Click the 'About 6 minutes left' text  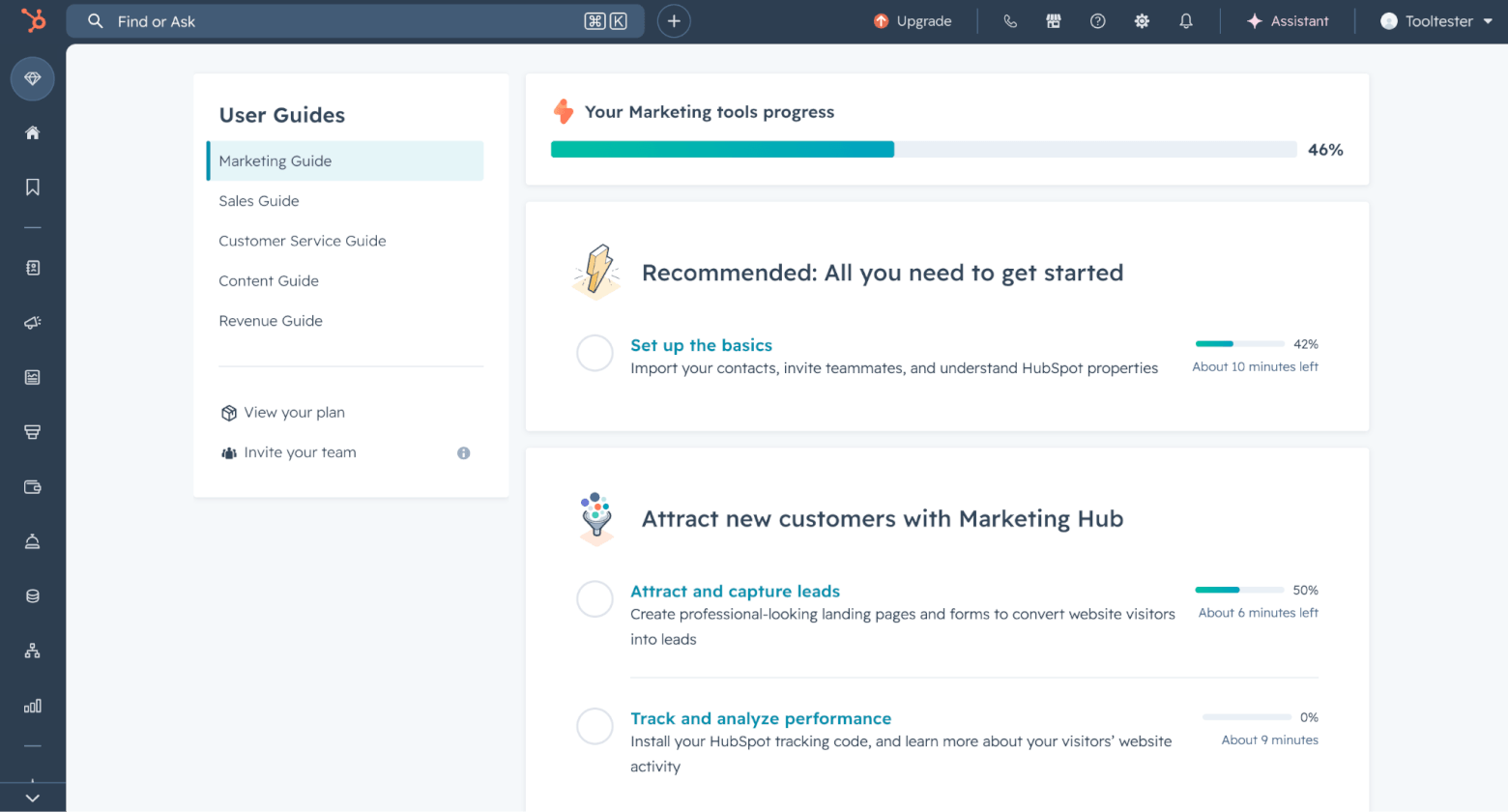coord(1259,613)
